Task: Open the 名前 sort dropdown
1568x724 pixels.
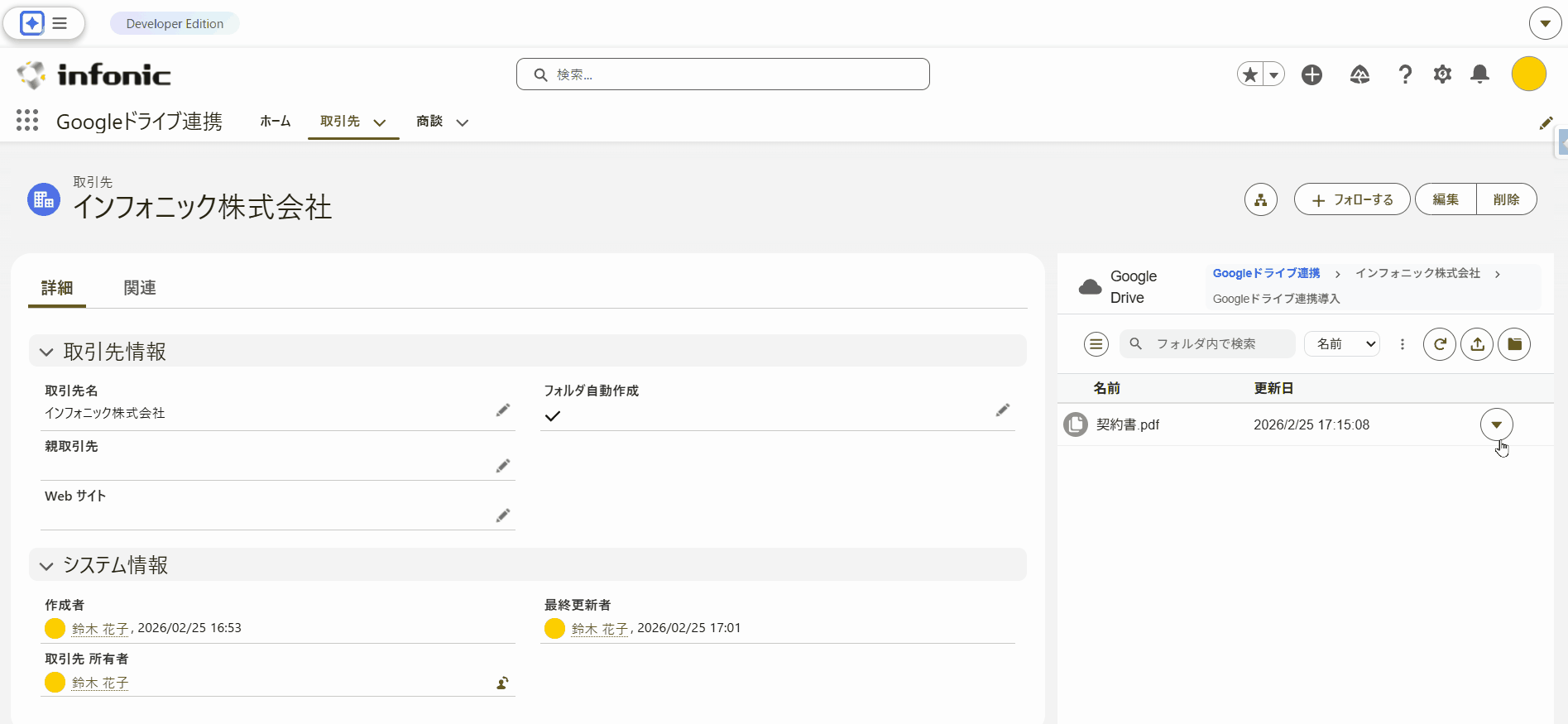Action: (1341, 344)
